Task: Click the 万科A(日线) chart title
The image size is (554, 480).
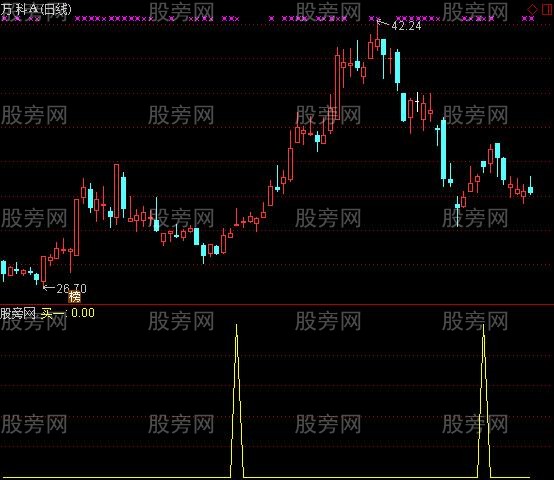Action: tap(36, 10)
